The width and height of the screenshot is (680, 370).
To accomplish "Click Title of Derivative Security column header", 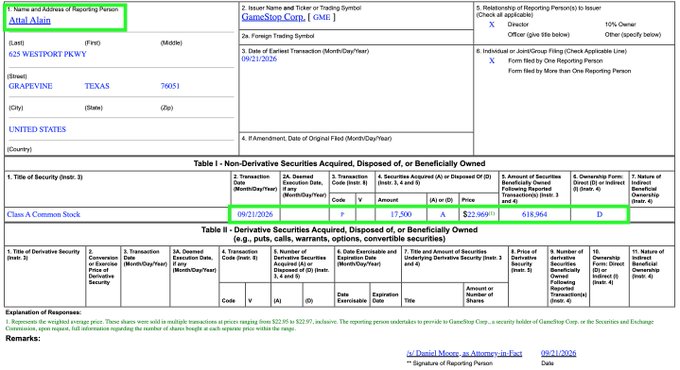I will (43, 254).
